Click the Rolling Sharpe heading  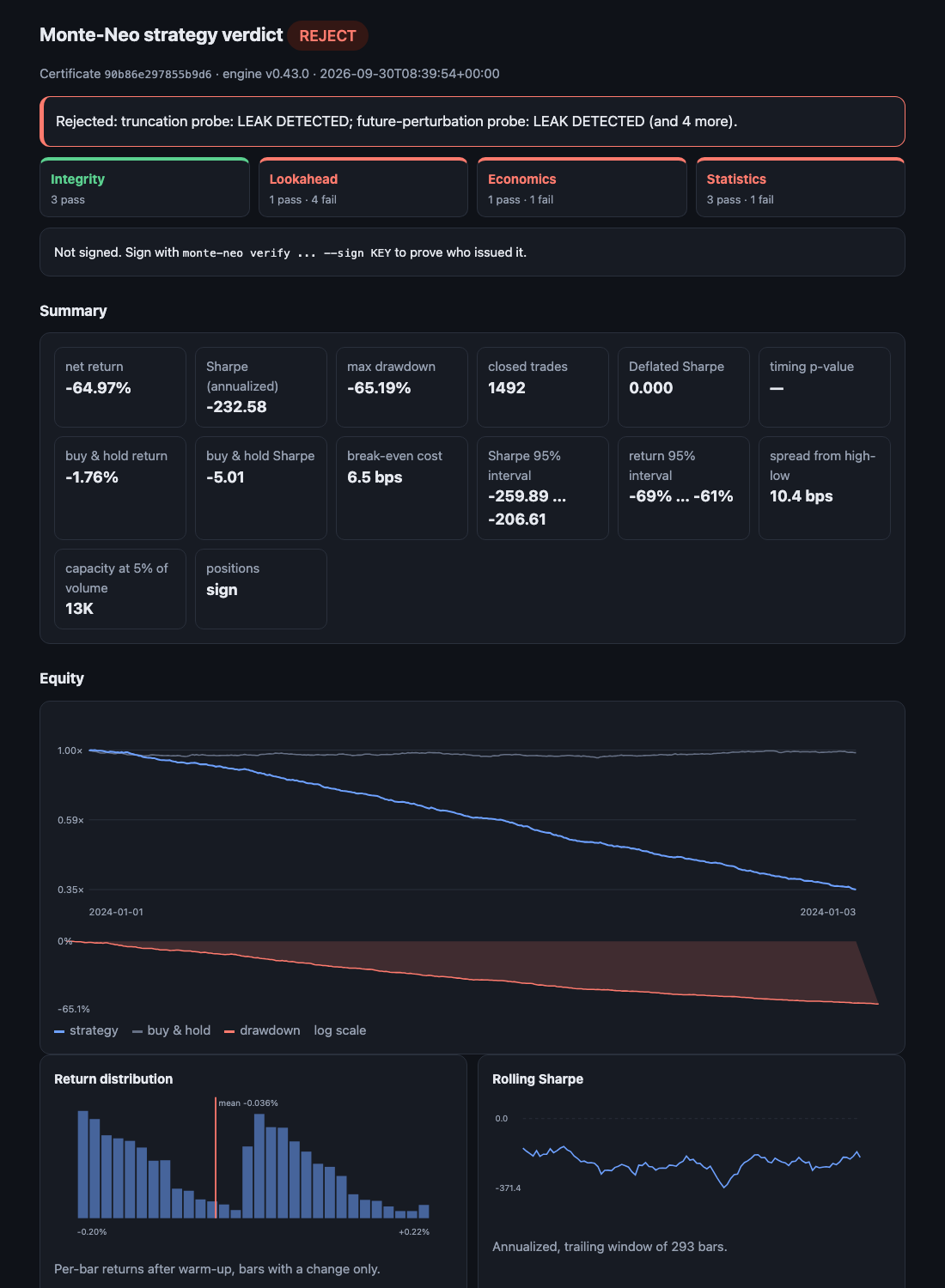tap(538, 1079)
